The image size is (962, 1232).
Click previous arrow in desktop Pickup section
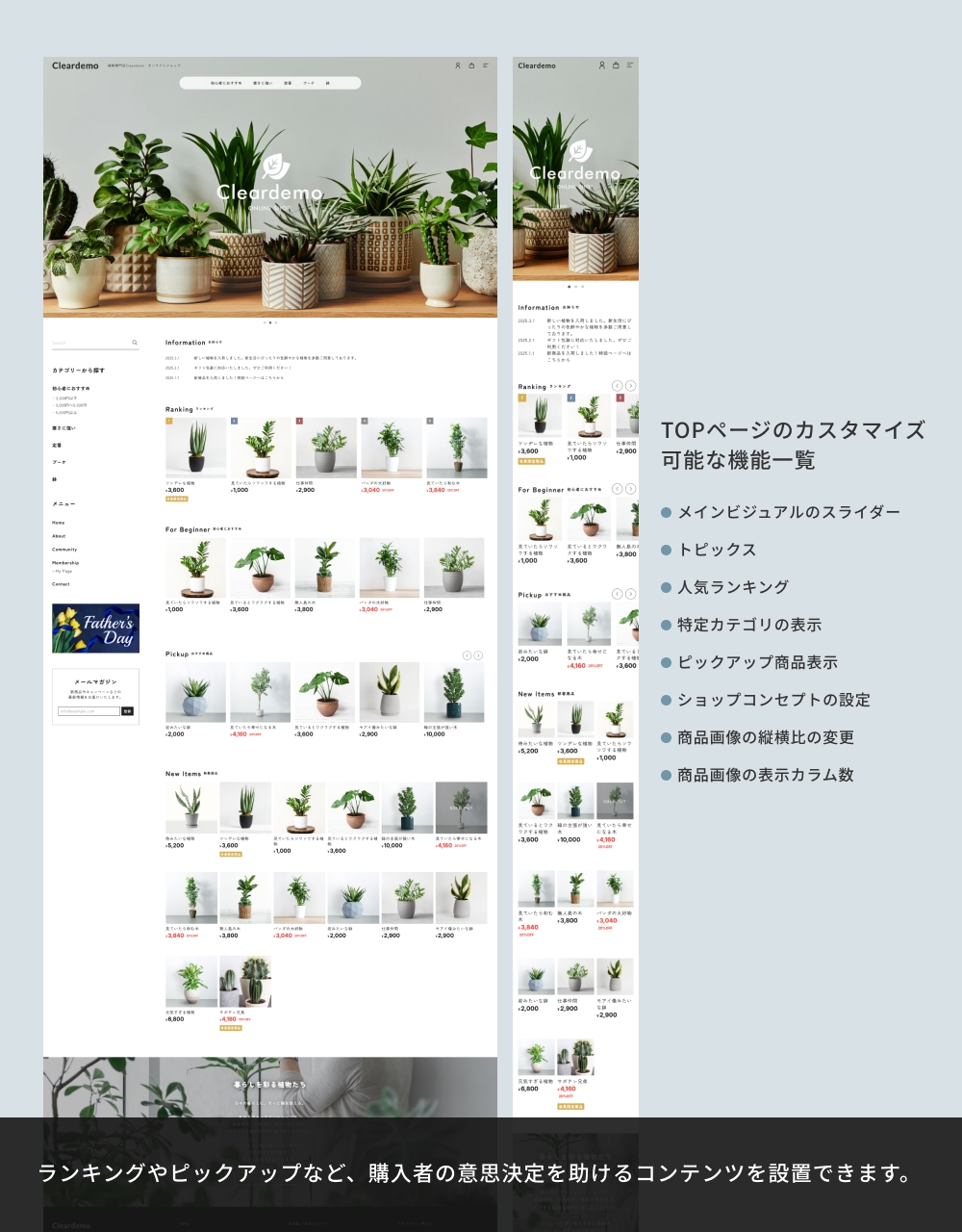pyautogui.click(x=468, y=655)
